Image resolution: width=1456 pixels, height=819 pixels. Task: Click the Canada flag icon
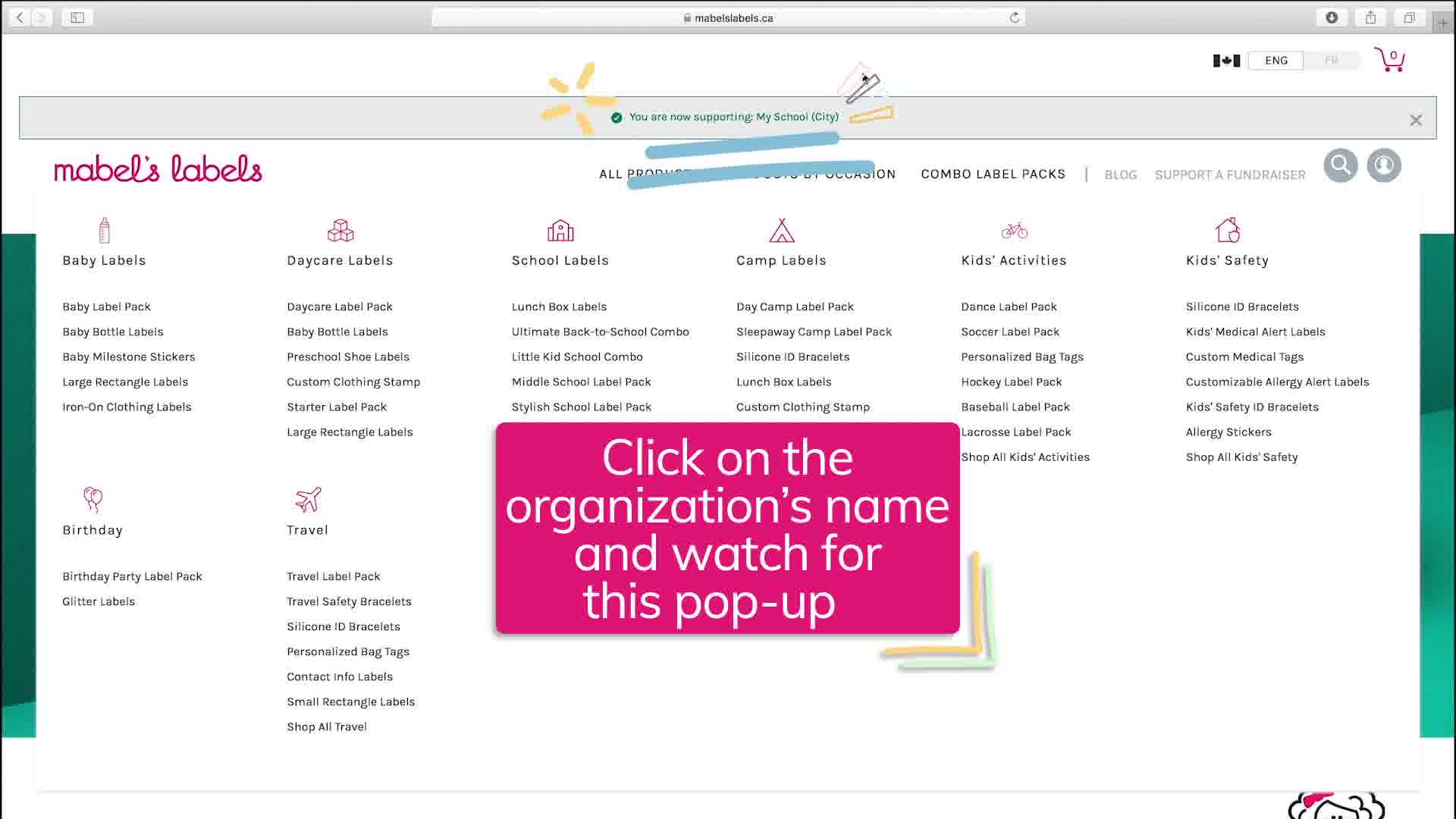1226,61
